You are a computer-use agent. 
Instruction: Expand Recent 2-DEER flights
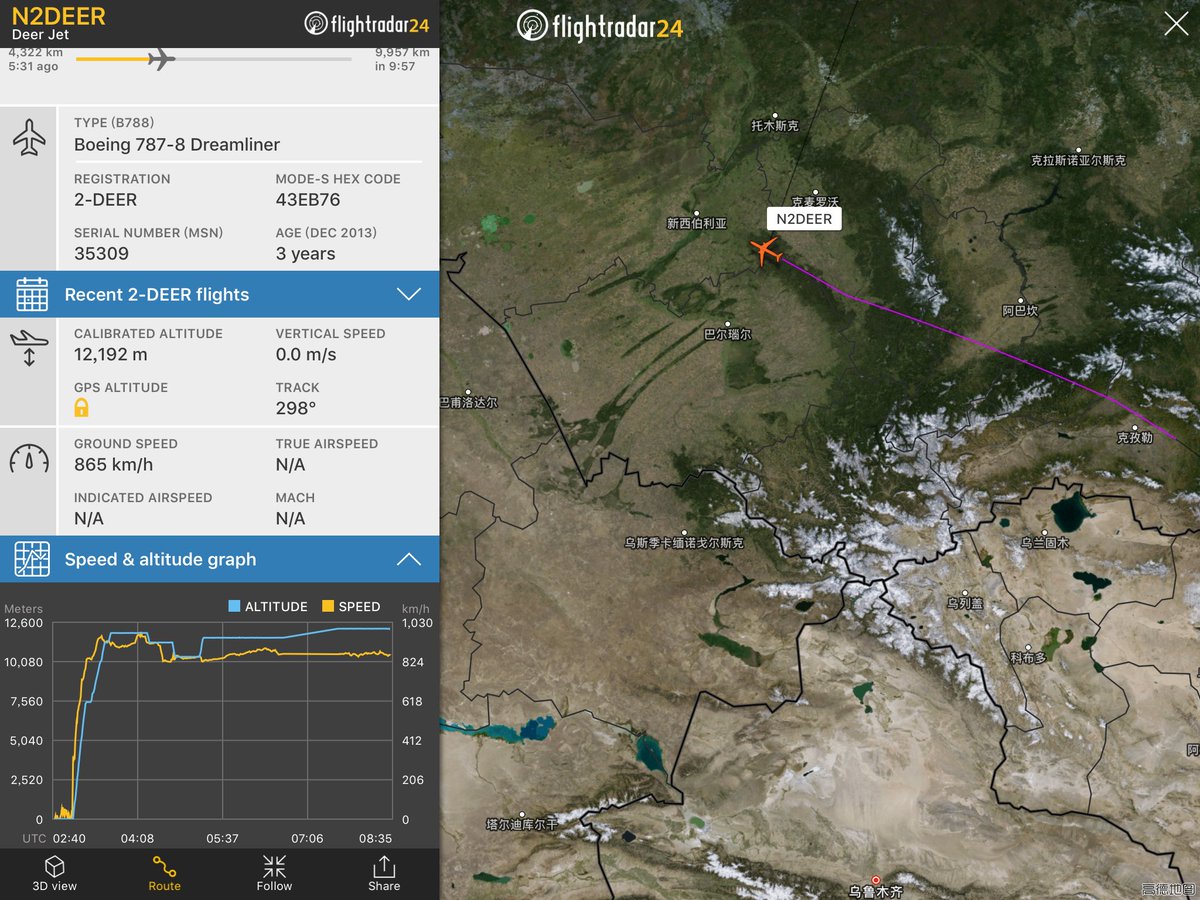tap(408, 294)
